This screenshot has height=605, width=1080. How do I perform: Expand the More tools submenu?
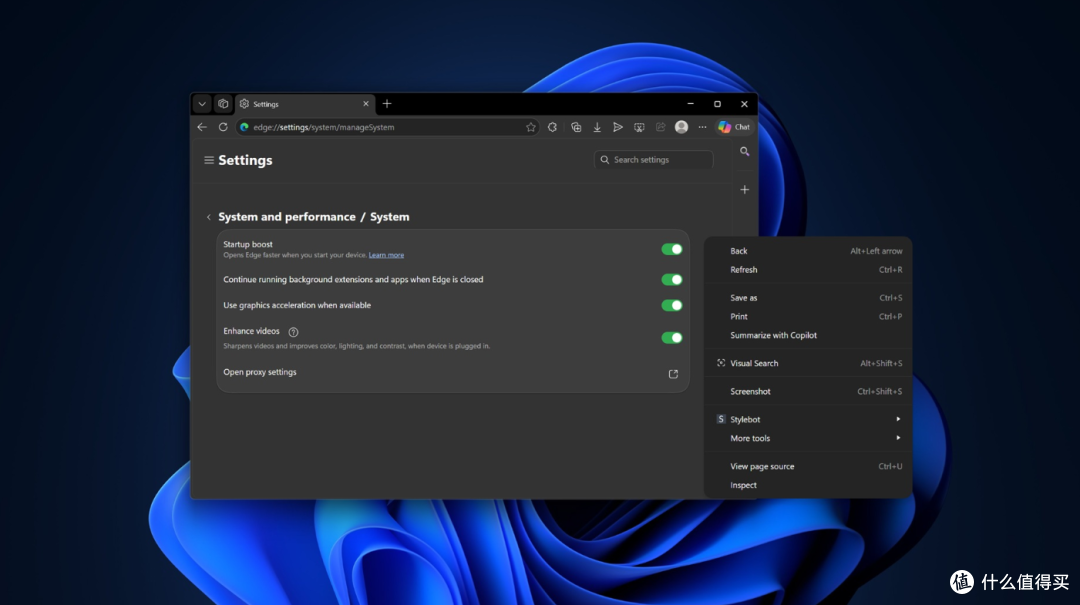[808, 438]
